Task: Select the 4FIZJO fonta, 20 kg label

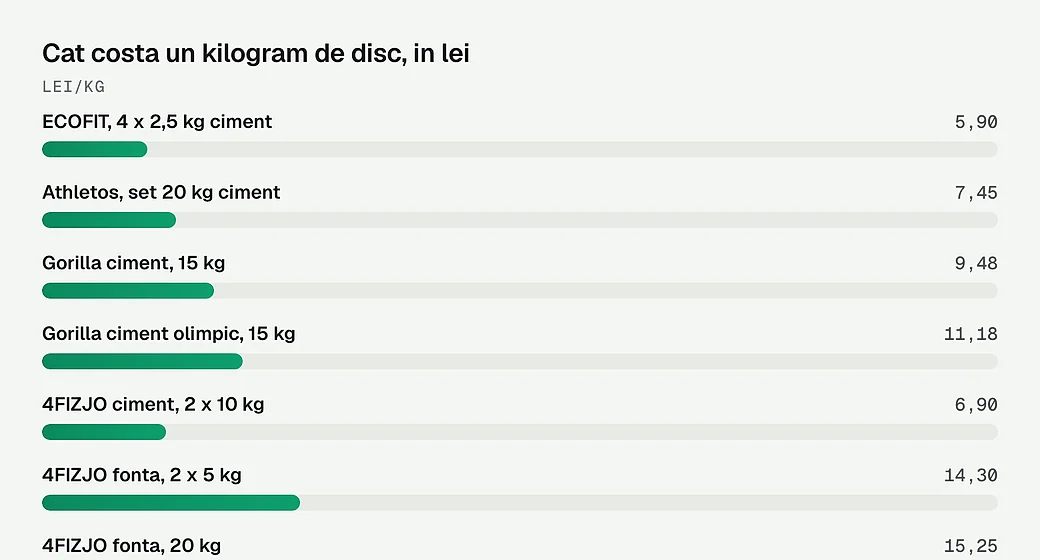Action: click(131, 546)
